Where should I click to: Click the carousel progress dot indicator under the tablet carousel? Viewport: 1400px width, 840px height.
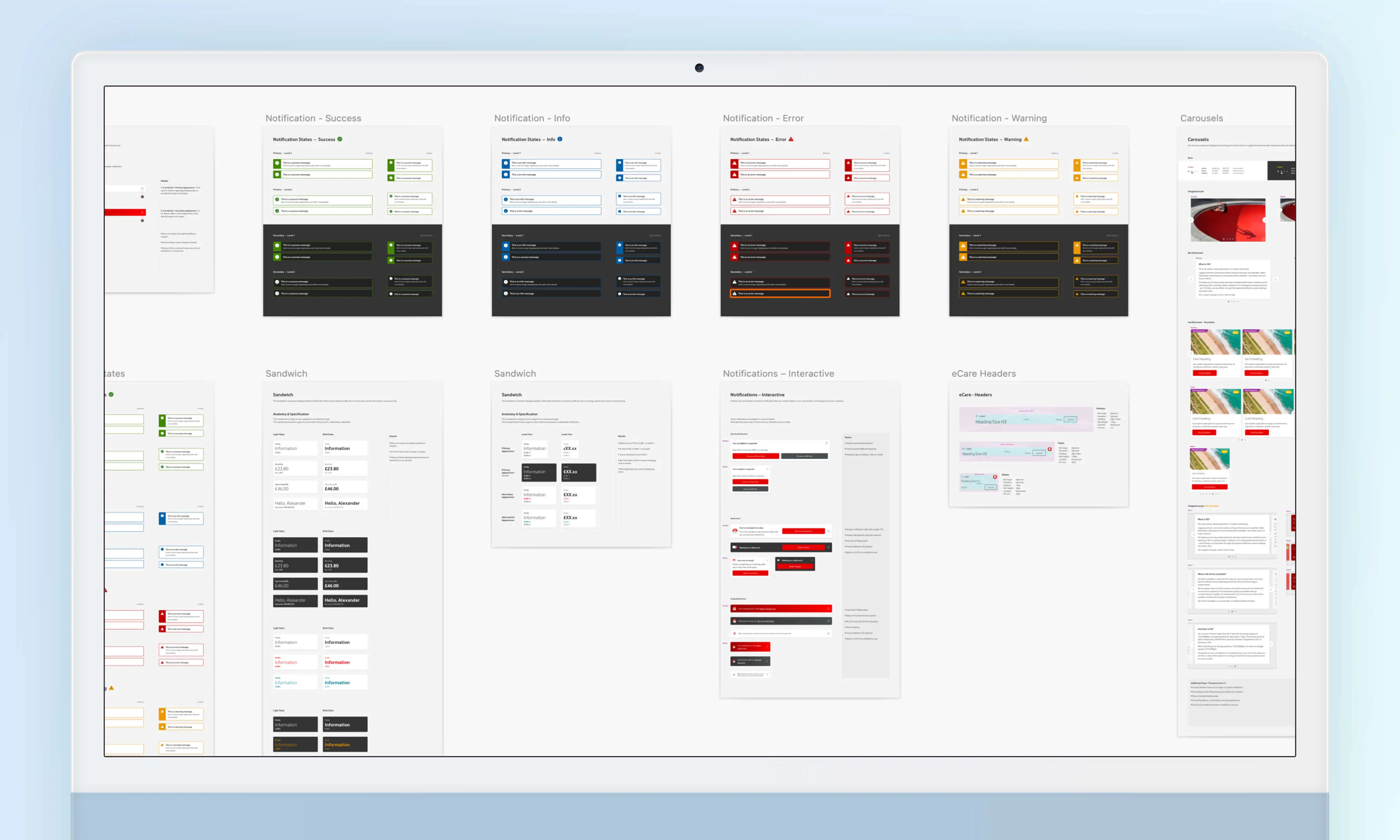coord(1242,440)
